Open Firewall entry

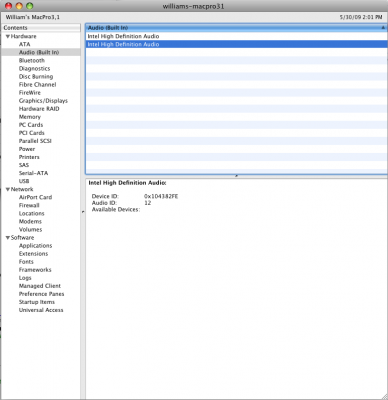tap(29, 205)
